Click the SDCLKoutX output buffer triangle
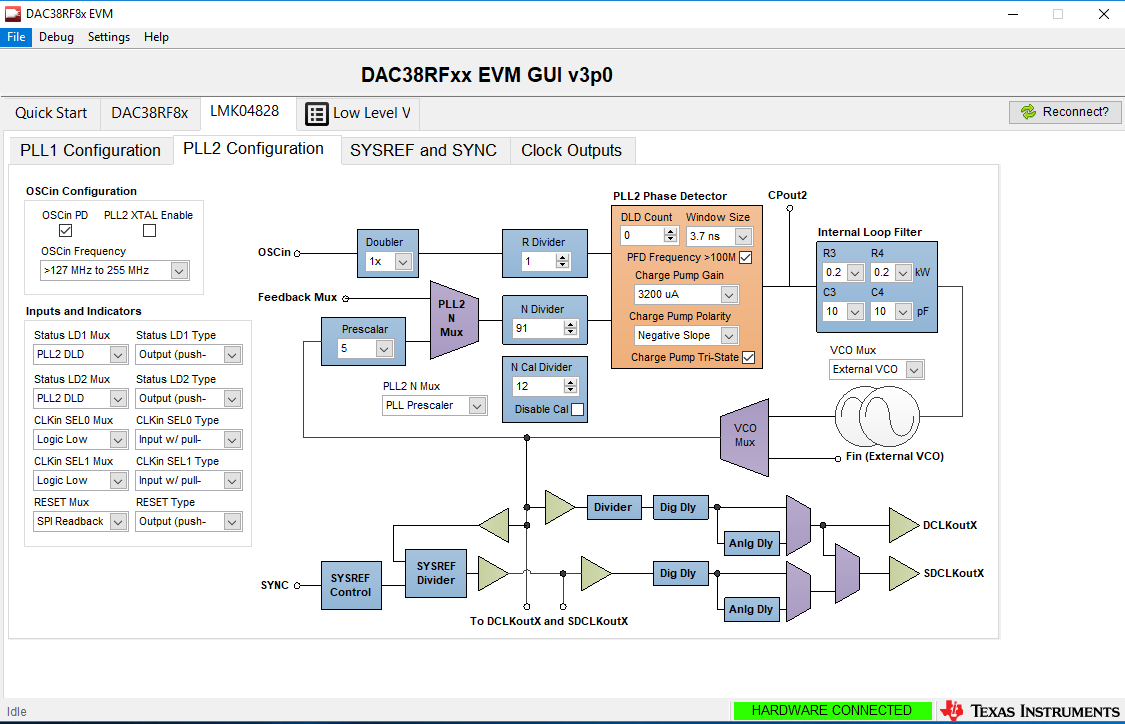The height and width of the screenshot is (724, 1125). click(x=903, y=573)
